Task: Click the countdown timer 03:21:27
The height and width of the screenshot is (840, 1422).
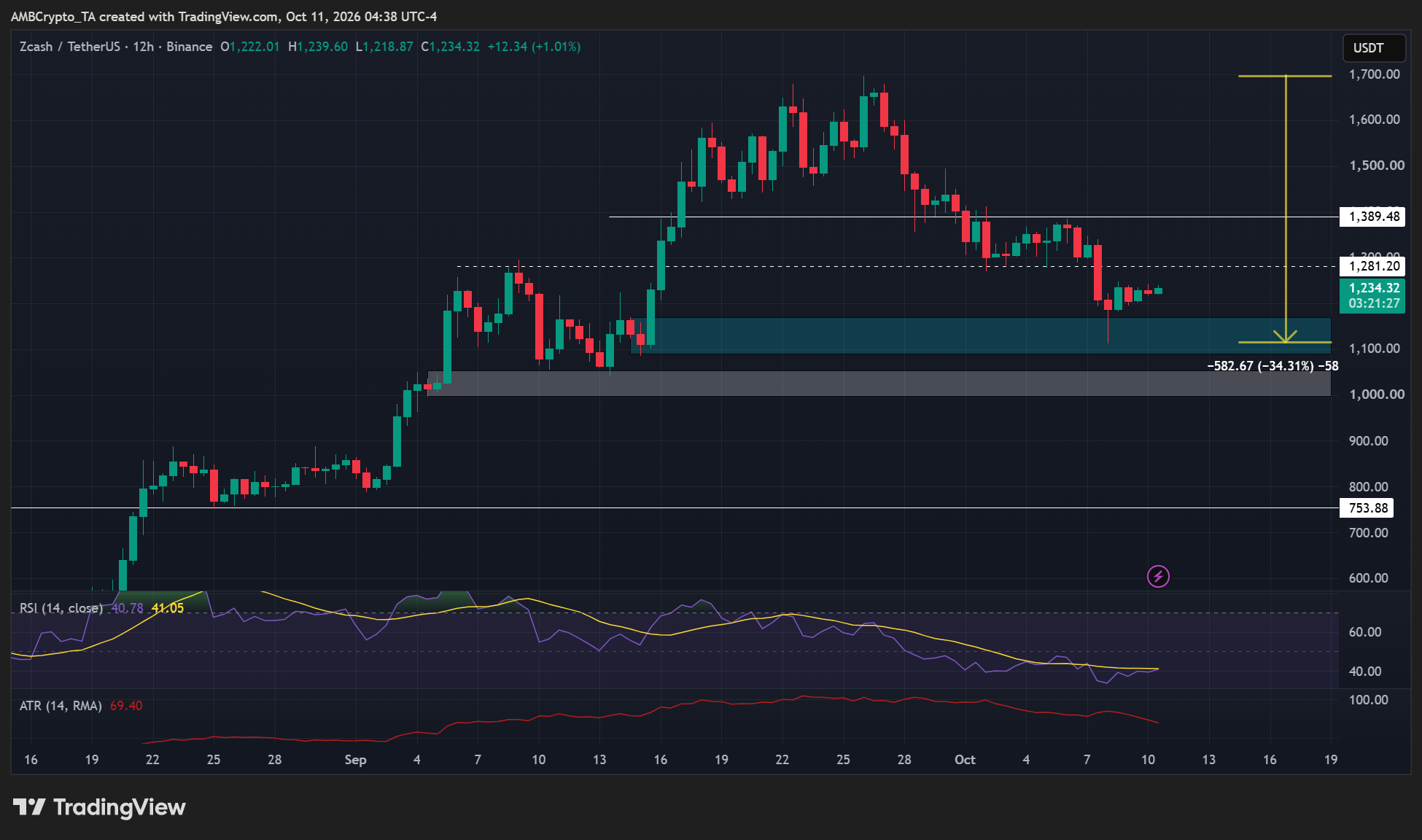Action: (x=1374, y=303)
